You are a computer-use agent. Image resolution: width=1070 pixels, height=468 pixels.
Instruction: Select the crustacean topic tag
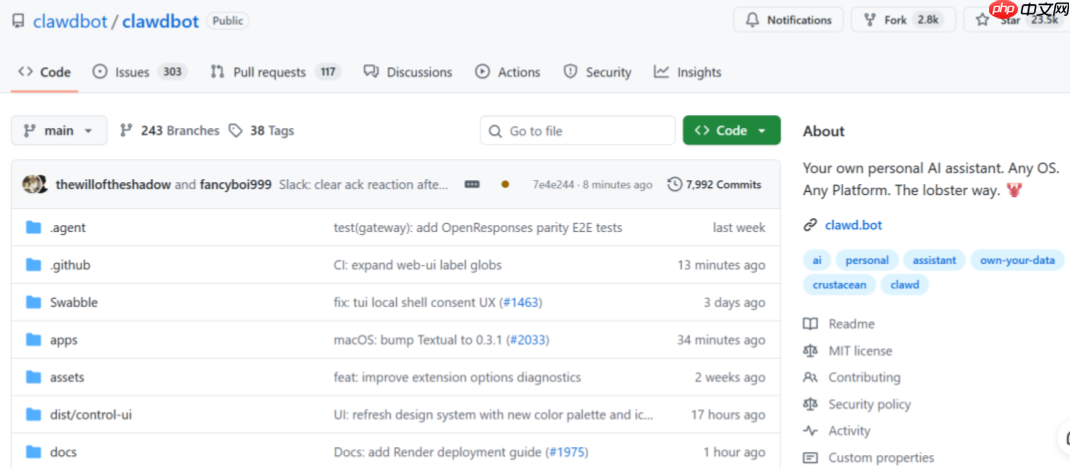click(x=839, y=285)
